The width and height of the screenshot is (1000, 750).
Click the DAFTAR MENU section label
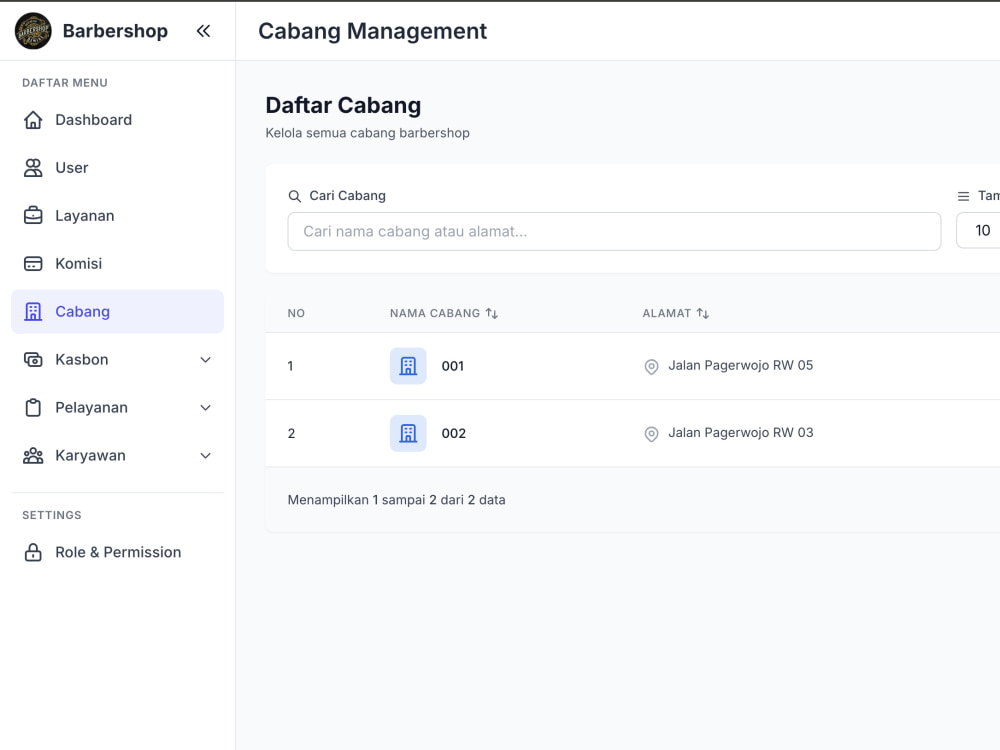click(x=65, y=83)
